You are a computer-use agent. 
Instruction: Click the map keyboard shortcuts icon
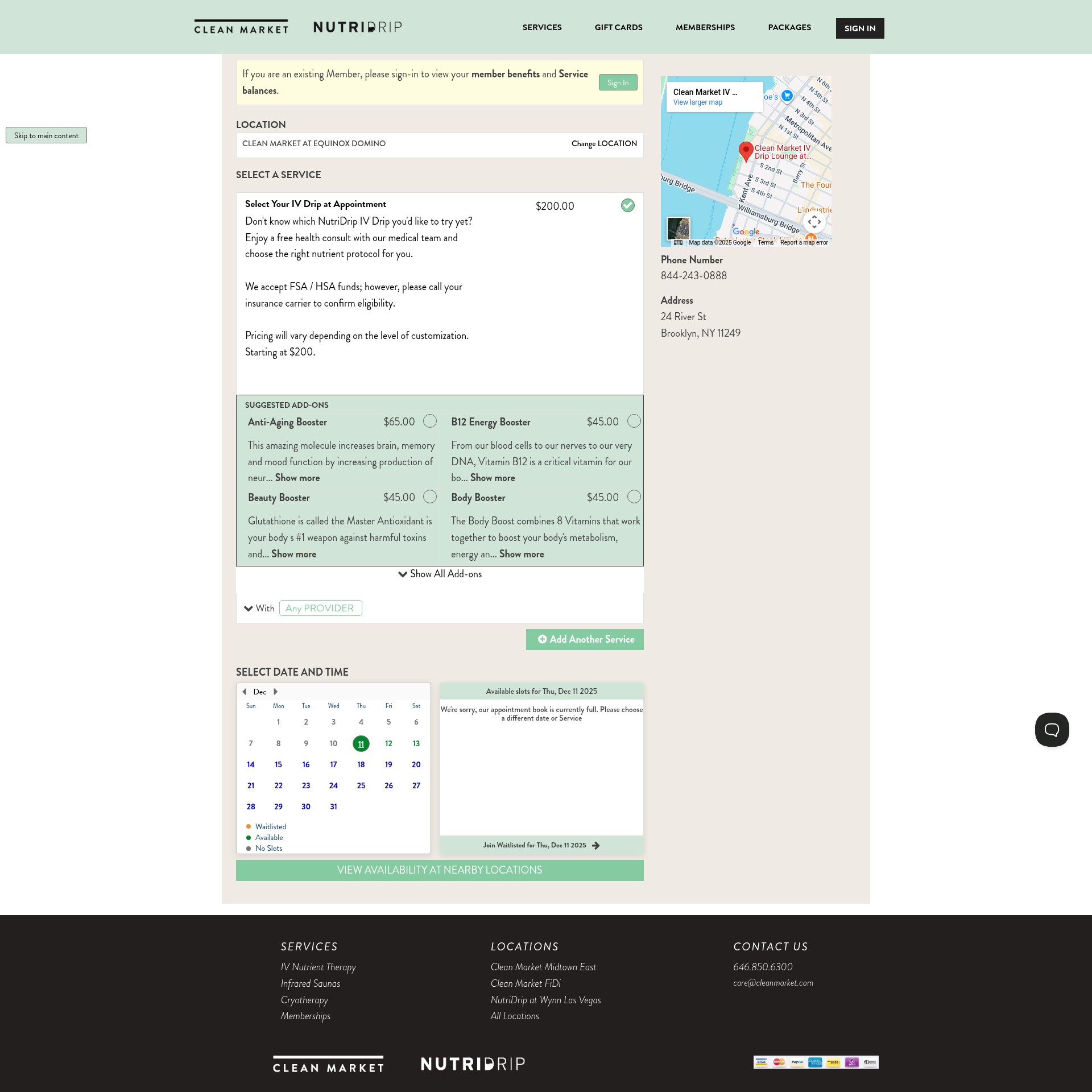[678, 243]
